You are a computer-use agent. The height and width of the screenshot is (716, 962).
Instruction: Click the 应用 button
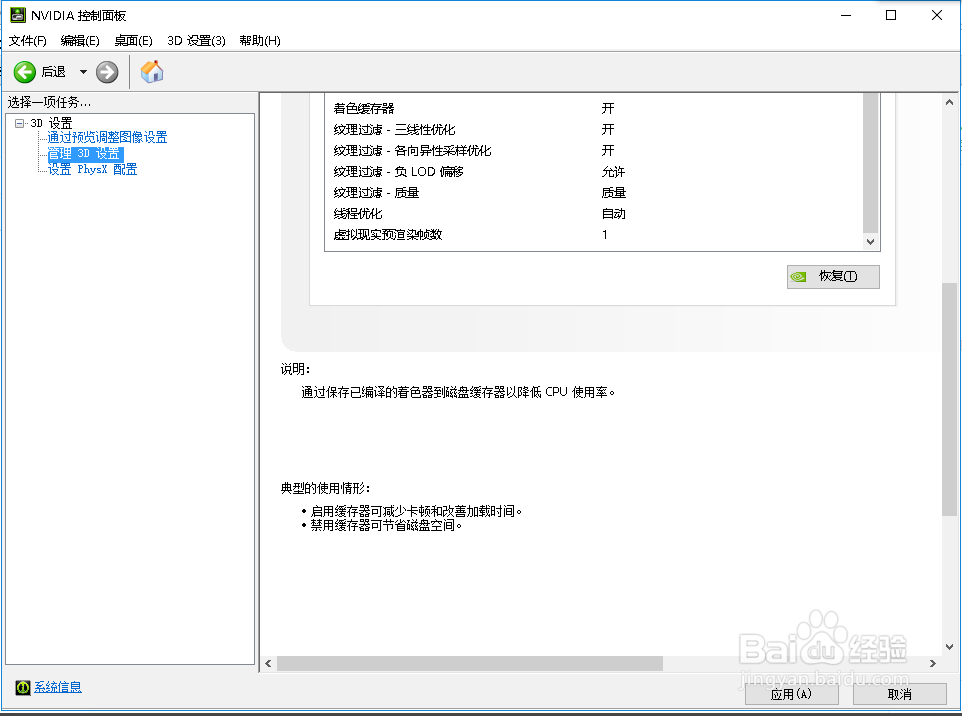(x=791, y=693)
